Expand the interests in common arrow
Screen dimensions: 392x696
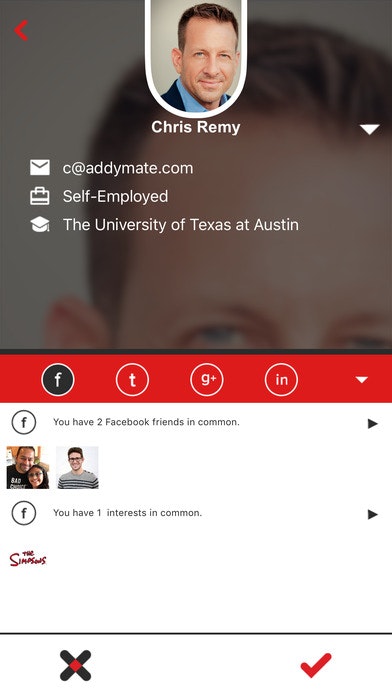372,514
